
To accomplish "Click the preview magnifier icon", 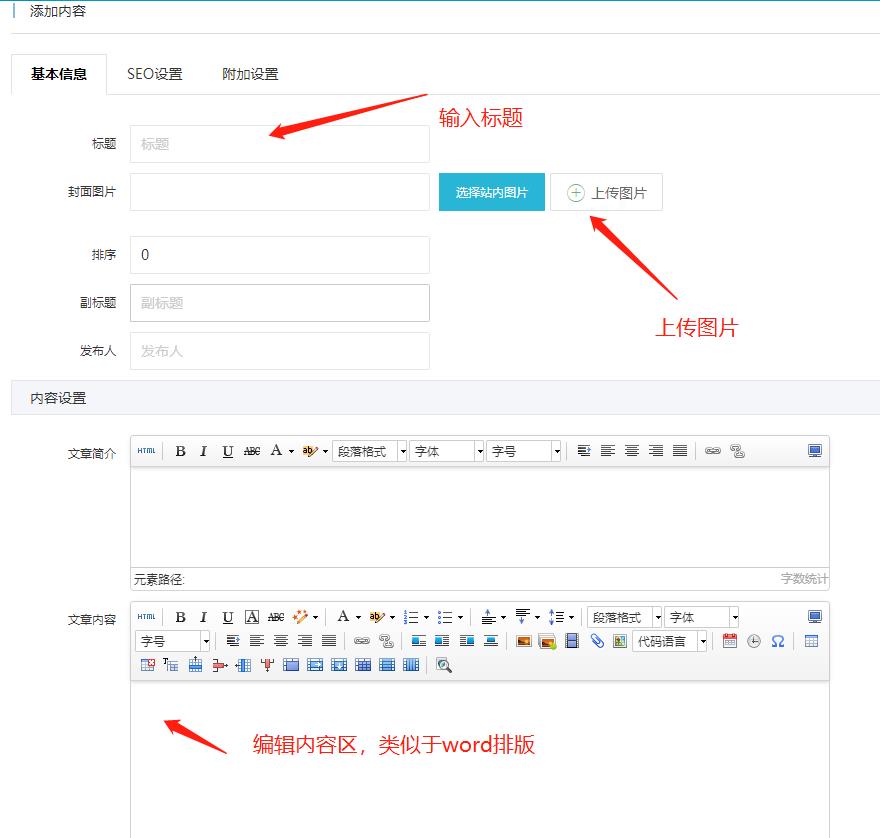I will [444, 665].
